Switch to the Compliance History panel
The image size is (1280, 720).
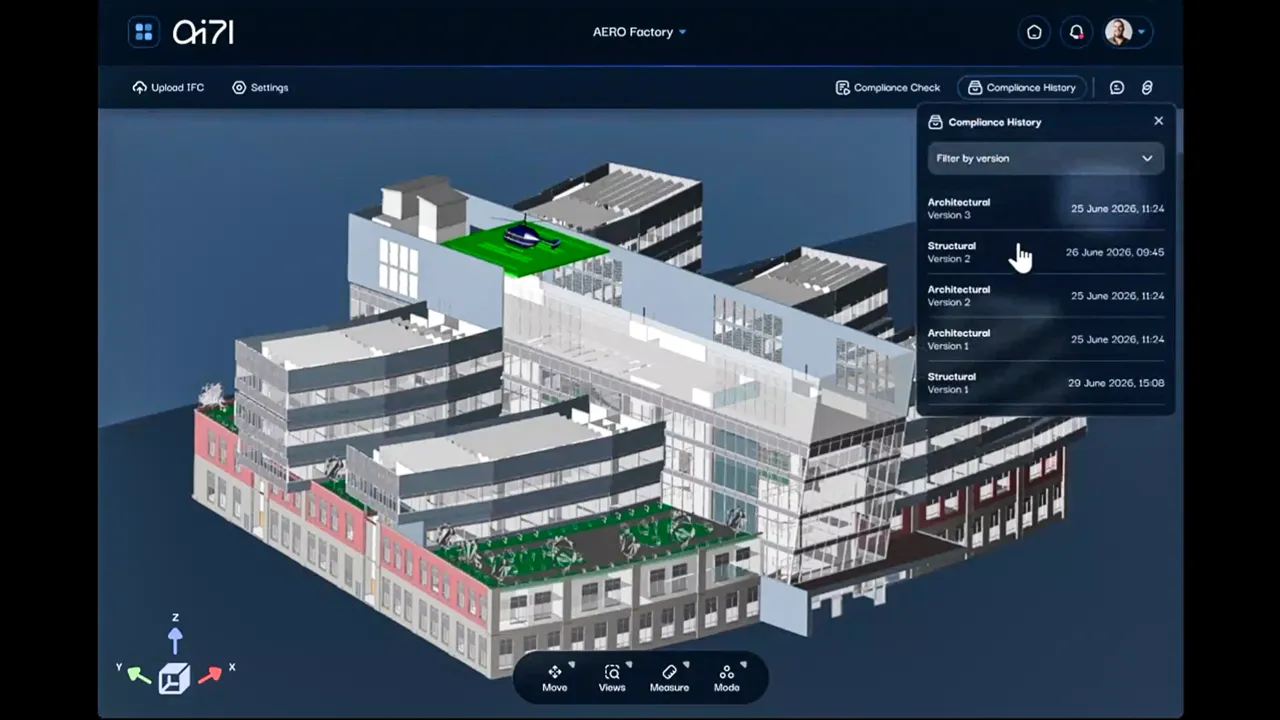tap(1022, 87)
